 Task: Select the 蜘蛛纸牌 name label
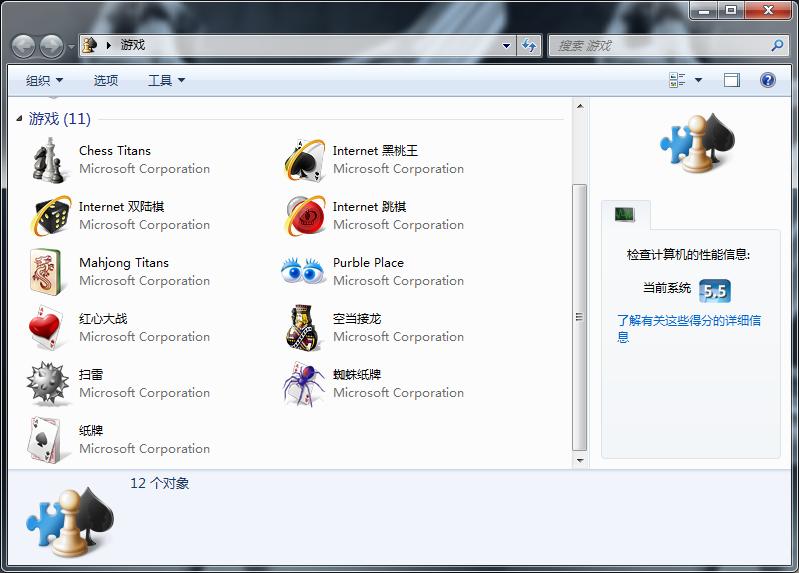[x=357, y=375]
